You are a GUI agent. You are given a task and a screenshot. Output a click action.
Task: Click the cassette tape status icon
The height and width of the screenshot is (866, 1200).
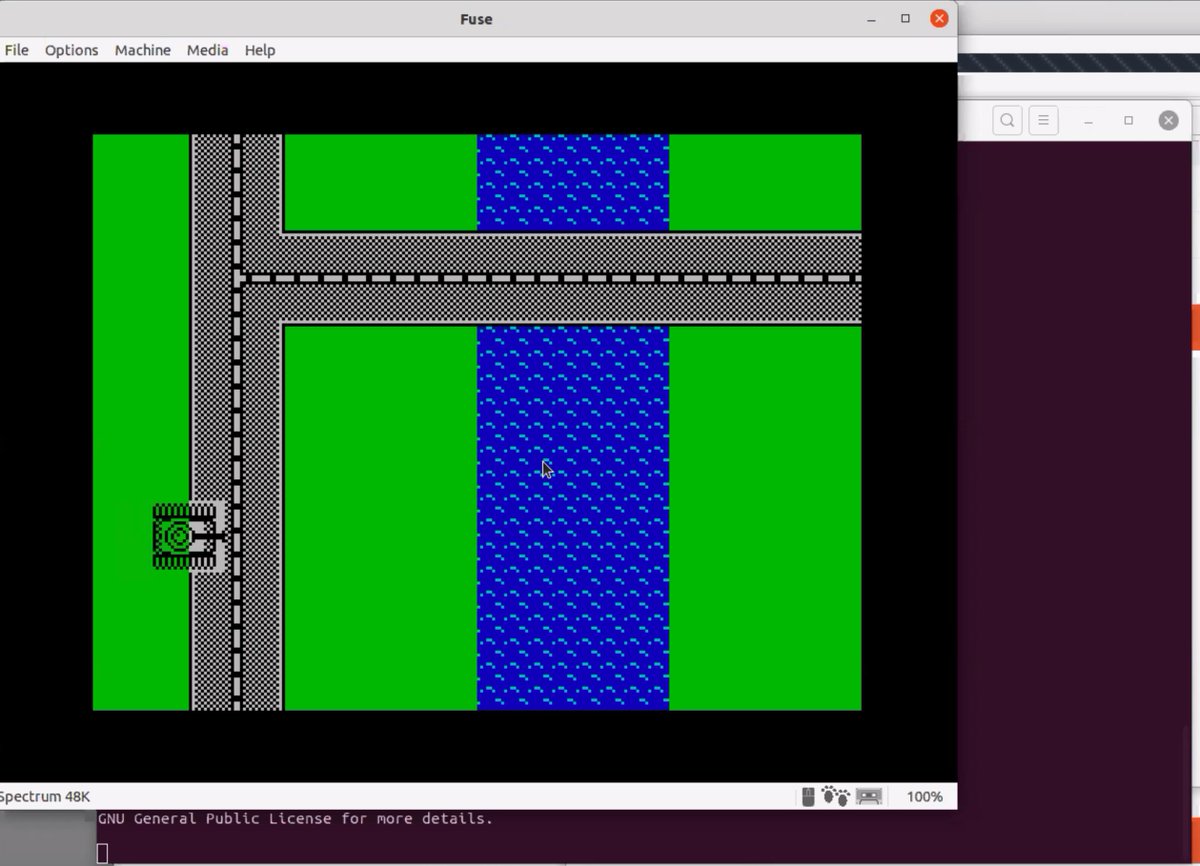pyautogui.click(x=869, y=796)
